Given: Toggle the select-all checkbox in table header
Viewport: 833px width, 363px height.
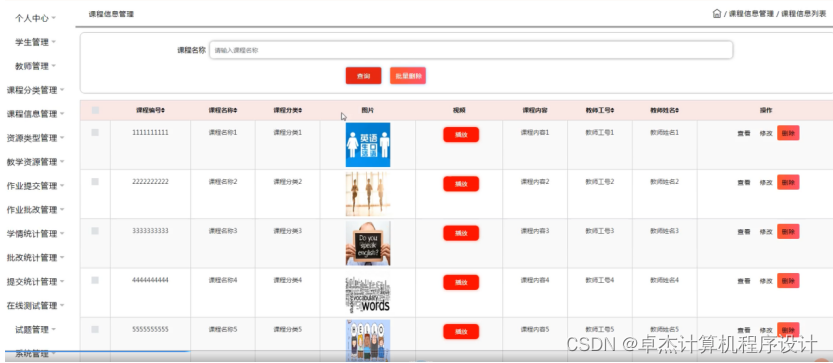Looking at the screenshot, I should [x=95, y=111].
